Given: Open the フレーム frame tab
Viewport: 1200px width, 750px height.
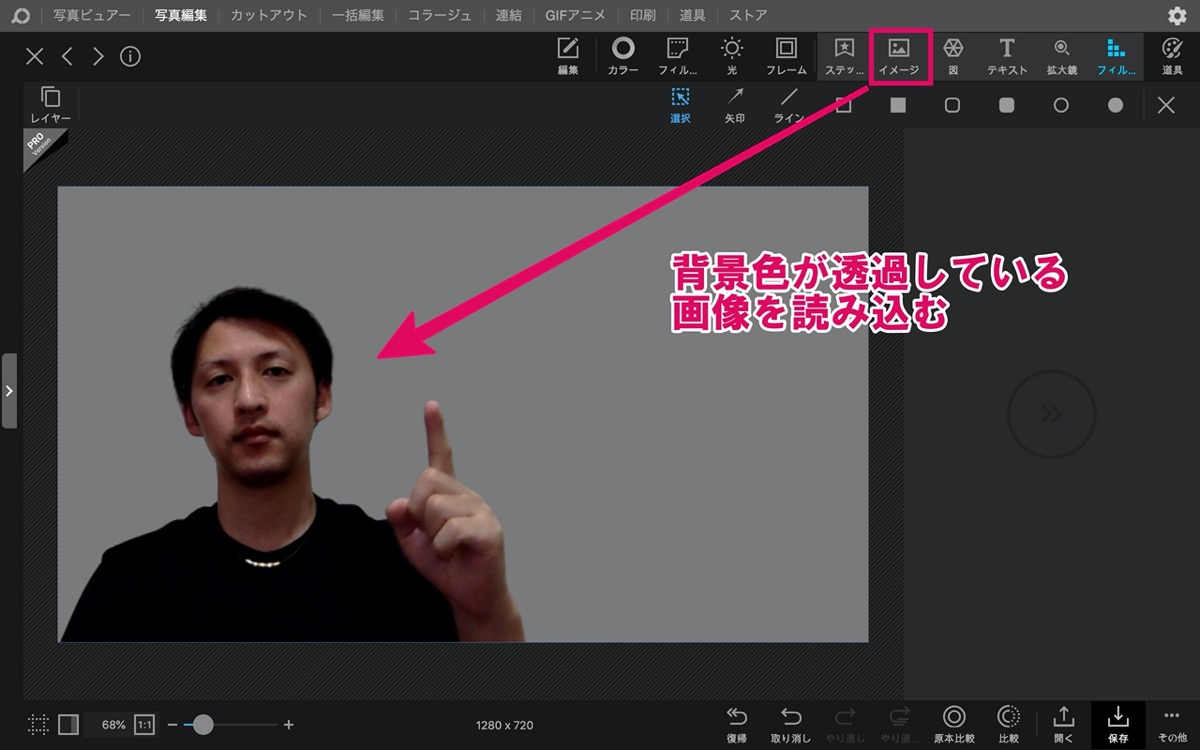Looking at the screenshot, I should (x=786, y=57).
